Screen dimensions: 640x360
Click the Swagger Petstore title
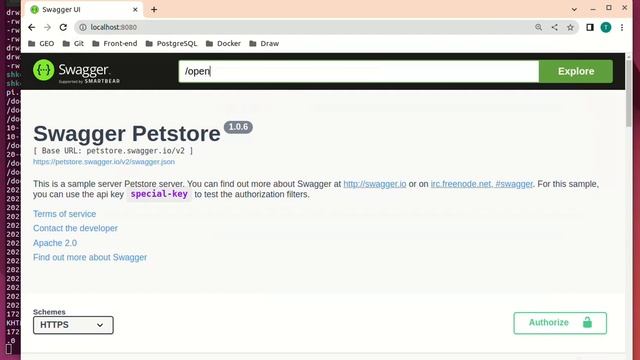coord(127,133)
